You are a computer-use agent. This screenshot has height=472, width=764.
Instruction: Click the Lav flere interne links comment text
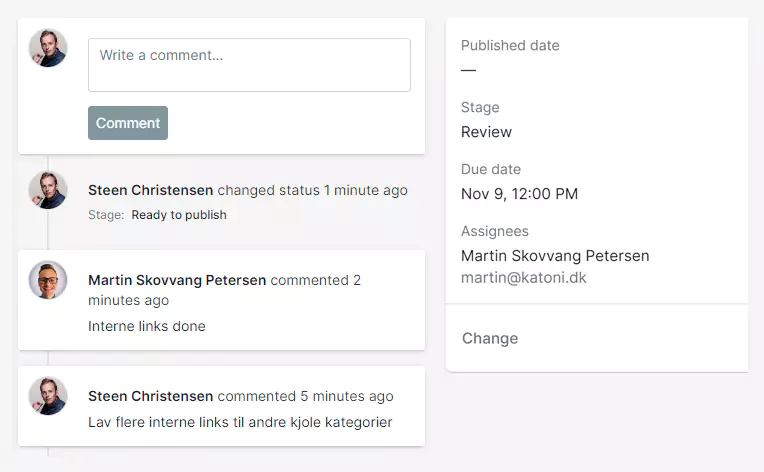pos(240,422)
